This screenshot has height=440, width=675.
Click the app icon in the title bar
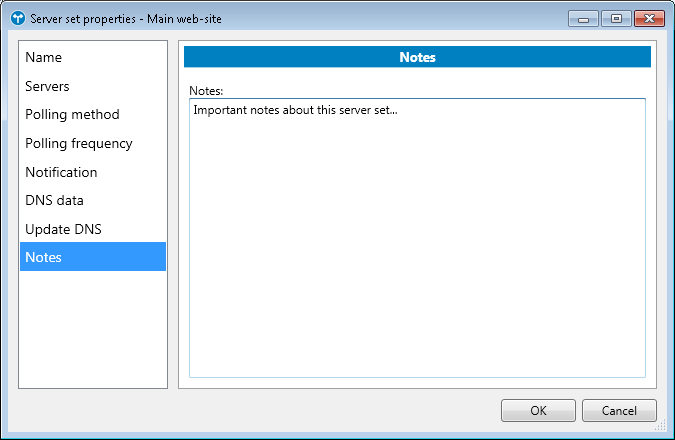[x=17, y=18]
